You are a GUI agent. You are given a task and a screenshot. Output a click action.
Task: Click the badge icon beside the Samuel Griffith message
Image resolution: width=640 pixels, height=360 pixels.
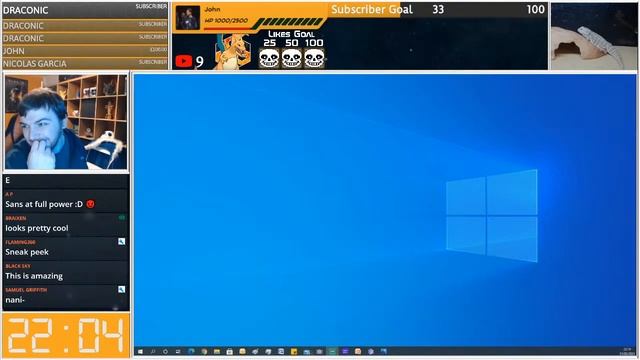tap(121, 289)
